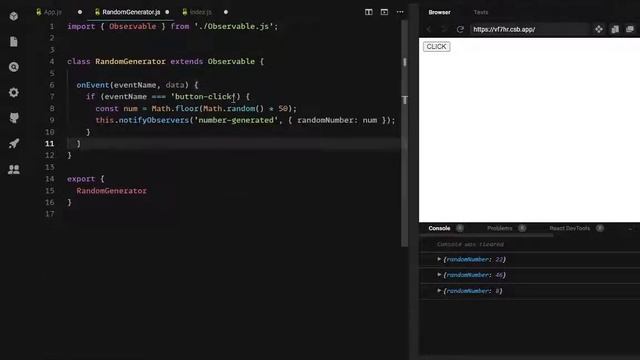Click the 'Console was cleared' message
This screenshot has width=640, height=360.
[470, 244]
